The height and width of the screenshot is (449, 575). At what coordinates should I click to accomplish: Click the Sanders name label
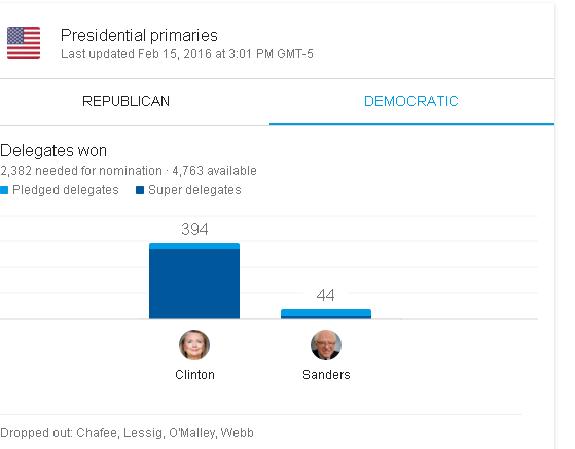(x=326, y=375)
